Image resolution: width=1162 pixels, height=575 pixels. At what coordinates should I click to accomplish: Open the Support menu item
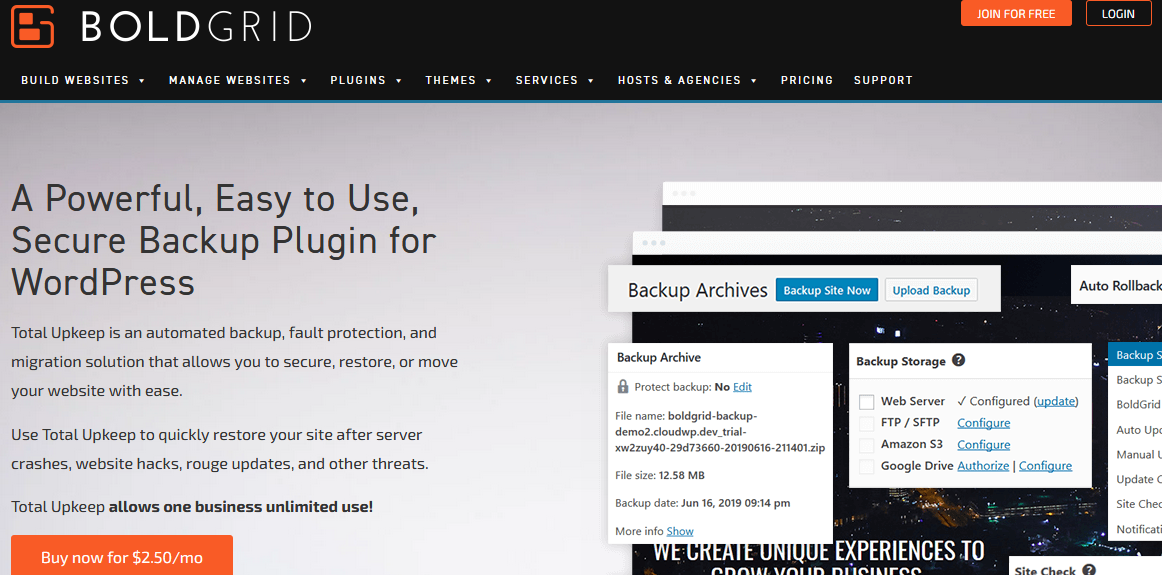pos(883,80)
